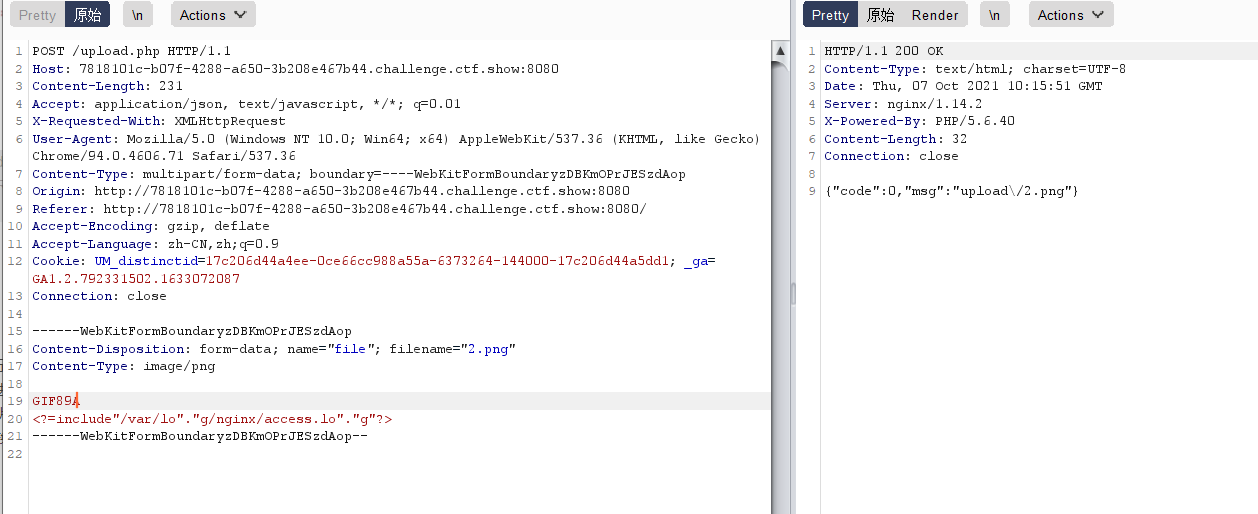Toggle \n display in request pane
1258x514 pixels.
pyautogui.click(x=138, y=15)
